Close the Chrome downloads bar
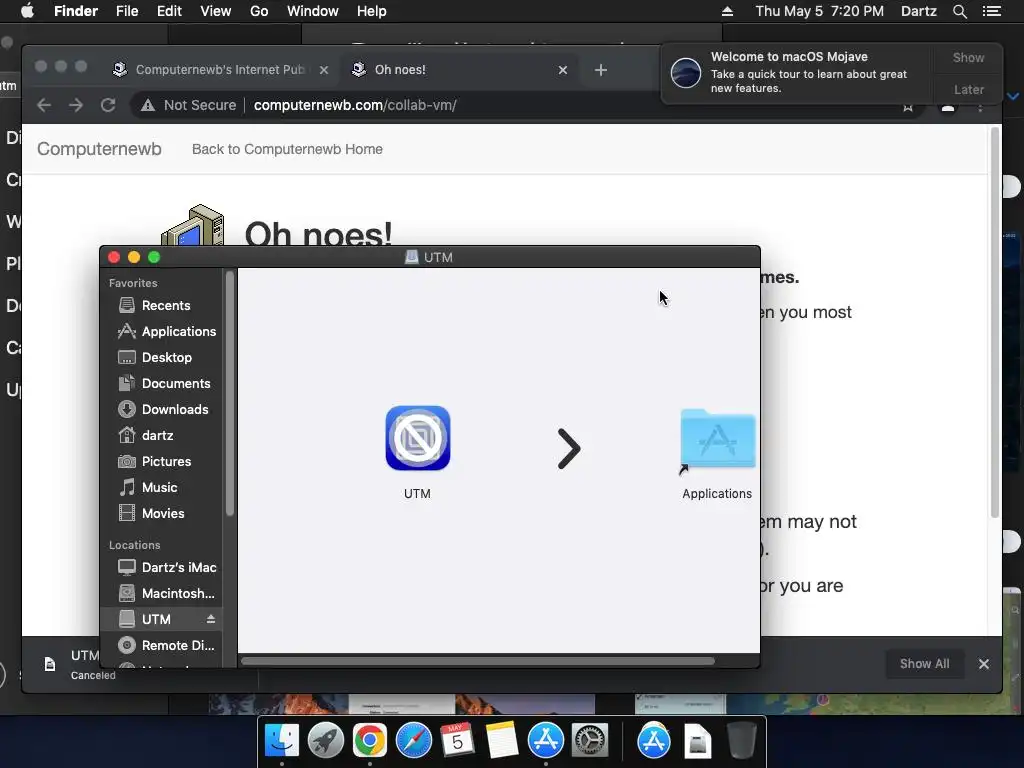 click(x=984, y=664)
